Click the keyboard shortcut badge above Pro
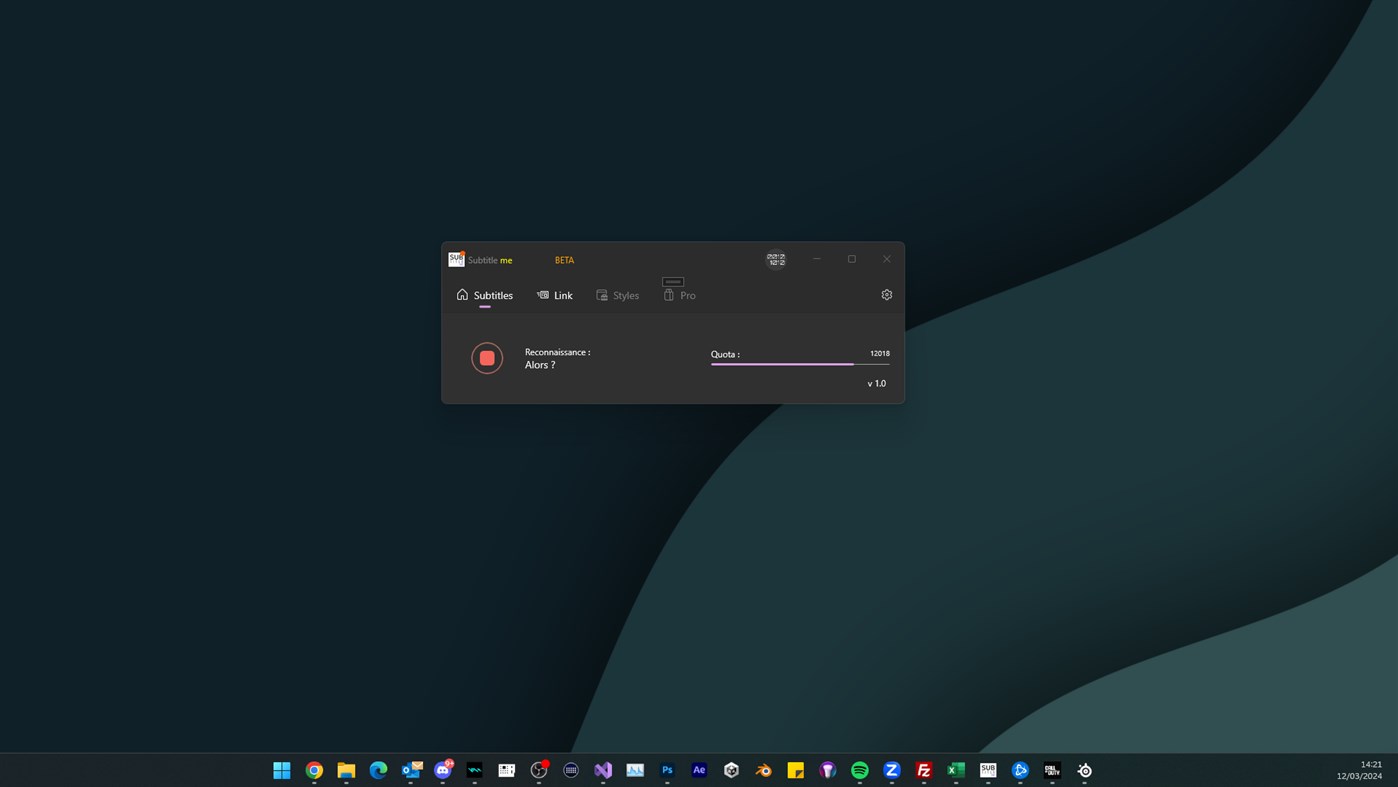This screenshot has height=787, width=1398. pyautogui.click(x=671, y=281)
